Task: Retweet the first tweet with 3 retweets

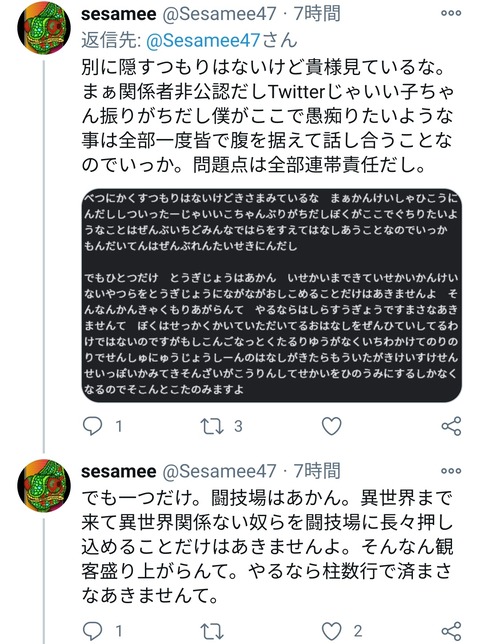Action: coord(212,426)
